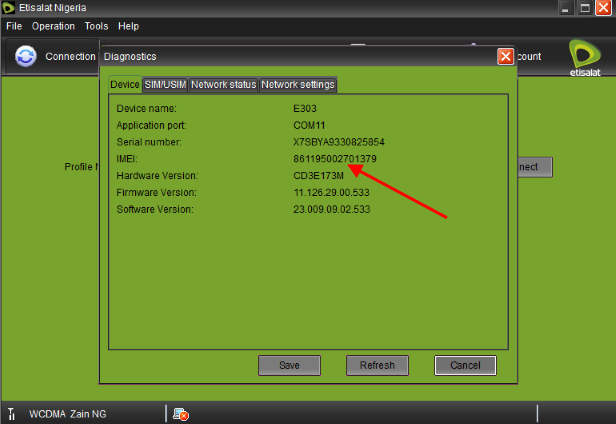Click the Connection toolbar label
Screen dimensions: 616x424
click(x=70, y=57)
